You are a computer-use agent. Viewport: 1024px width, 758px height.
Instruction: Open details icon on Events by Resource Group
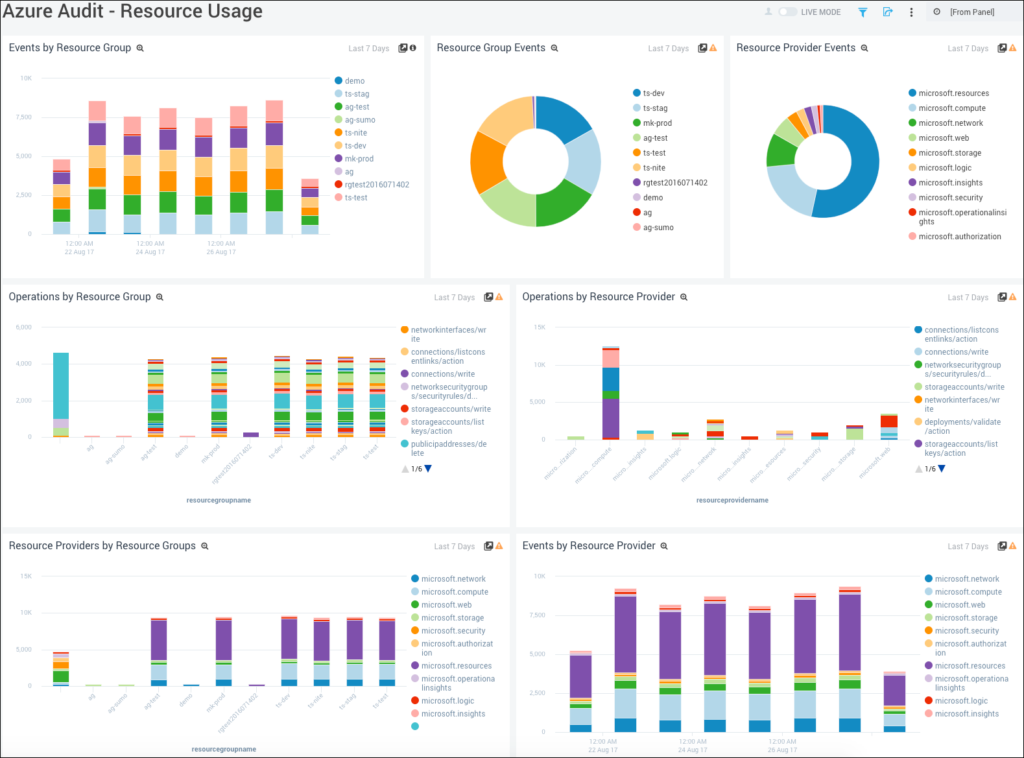pos(403,48)
